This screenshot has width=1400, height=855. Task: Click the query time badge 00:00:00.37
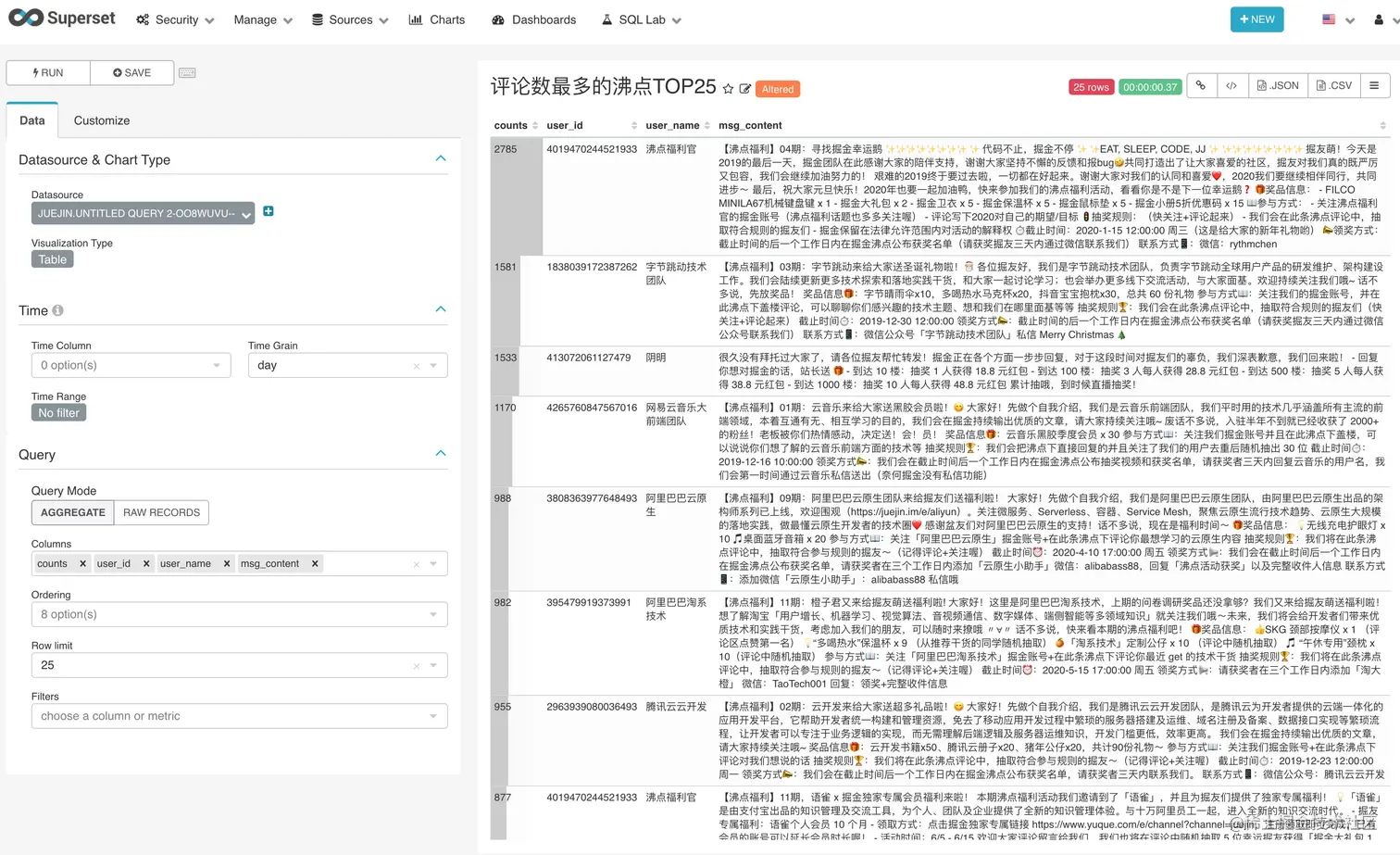[x=1150, y=87]
